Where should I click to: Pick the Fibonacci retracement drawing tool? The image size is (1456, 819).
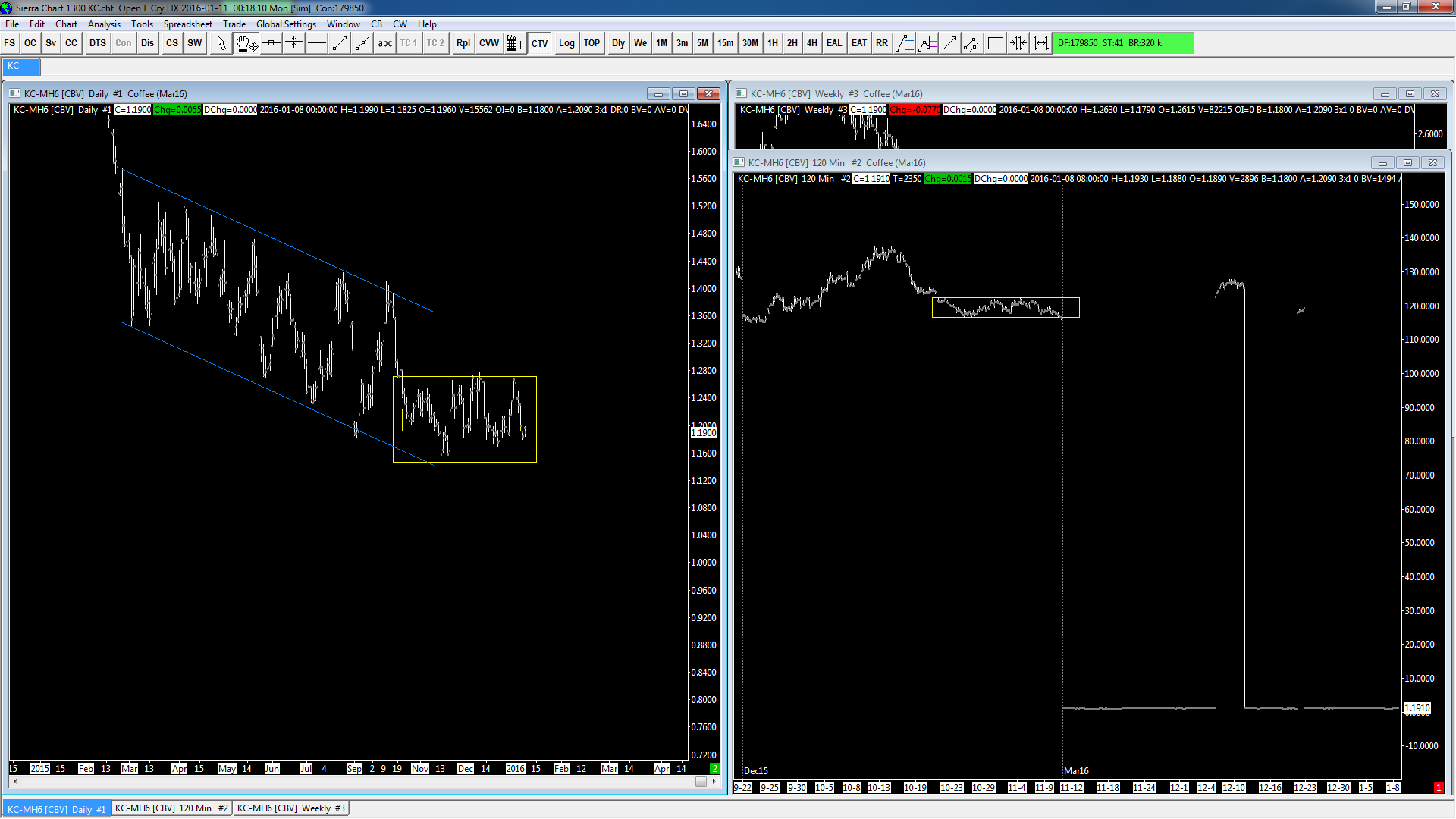tap(904, 43)
